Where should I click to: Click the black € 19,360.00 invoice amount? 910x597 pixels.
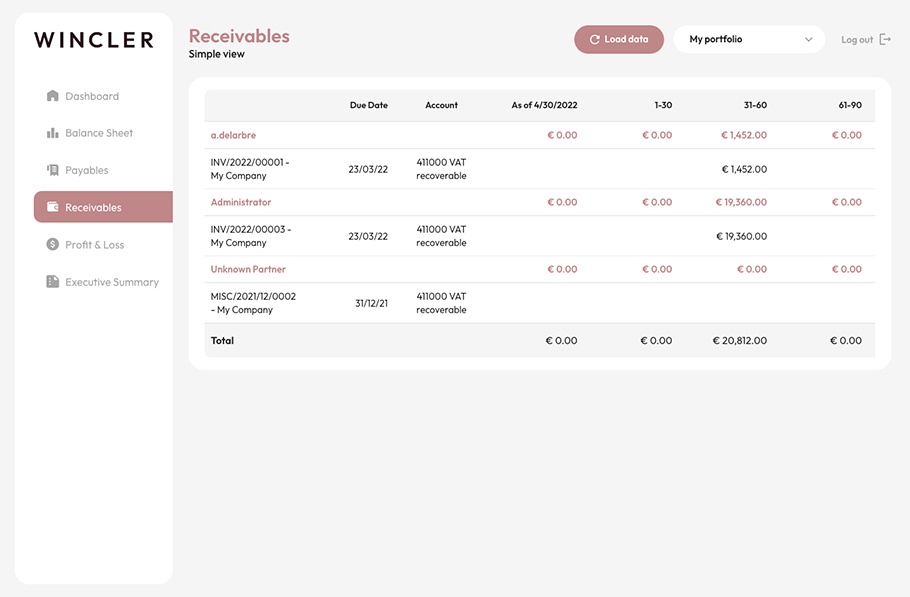tap(741, 236)
